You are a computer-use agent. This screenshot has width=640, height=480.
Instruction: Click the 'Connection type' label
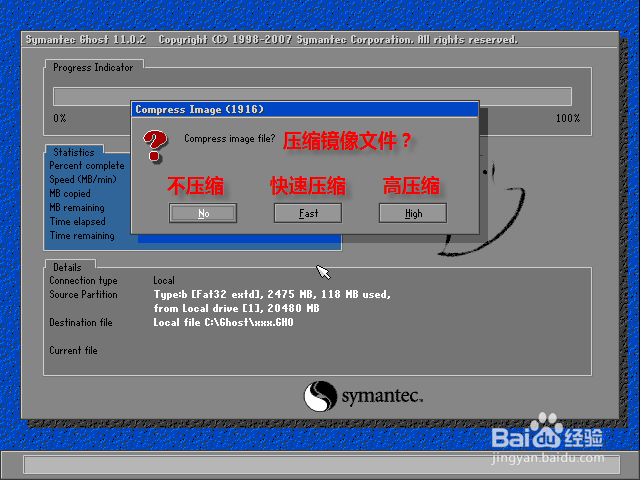point(83,280)
